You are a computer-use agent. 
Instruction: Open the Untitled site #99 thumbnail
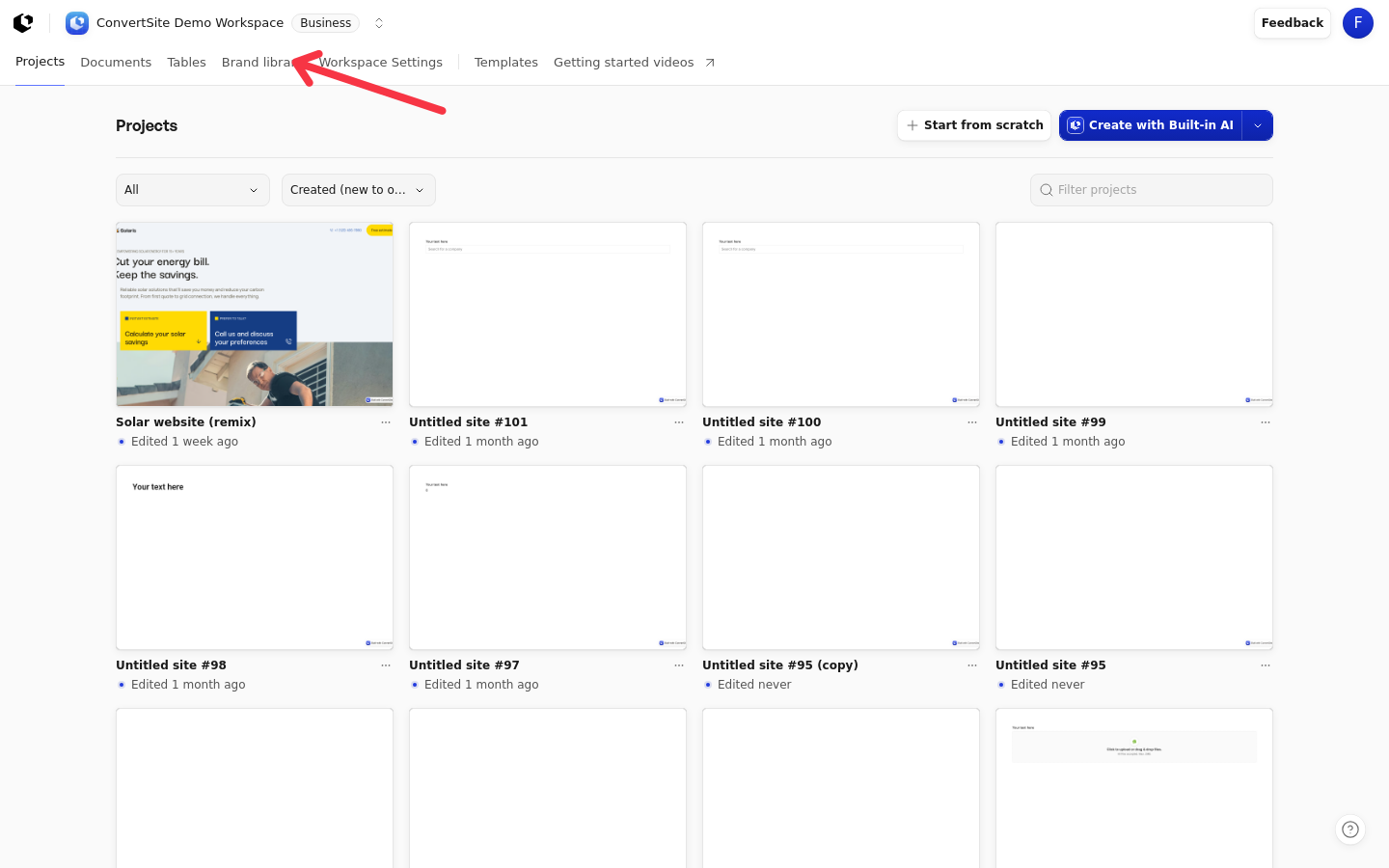[1134, 314]
